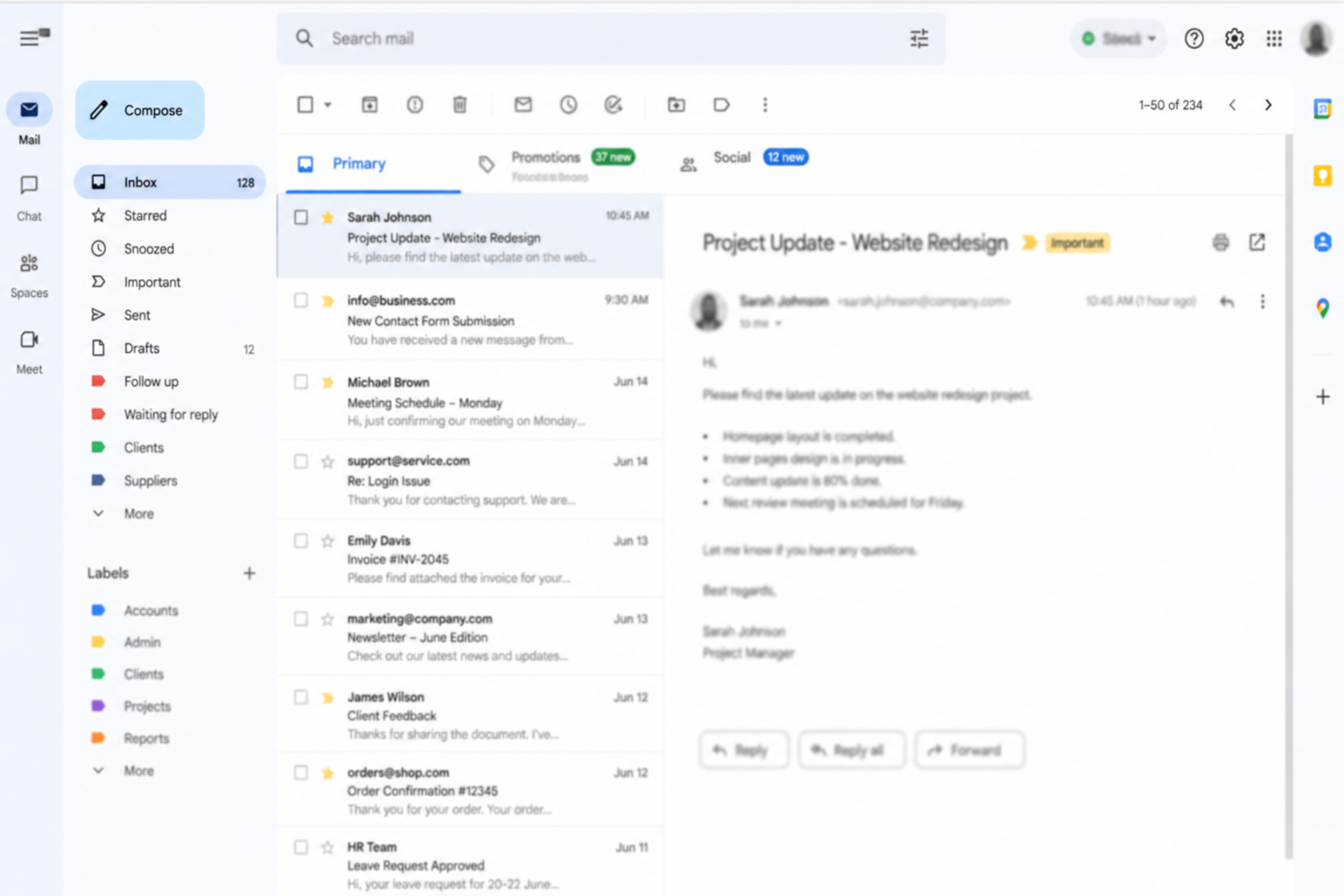
Task: Click the Forward button
Action: (x=969, y=750)
